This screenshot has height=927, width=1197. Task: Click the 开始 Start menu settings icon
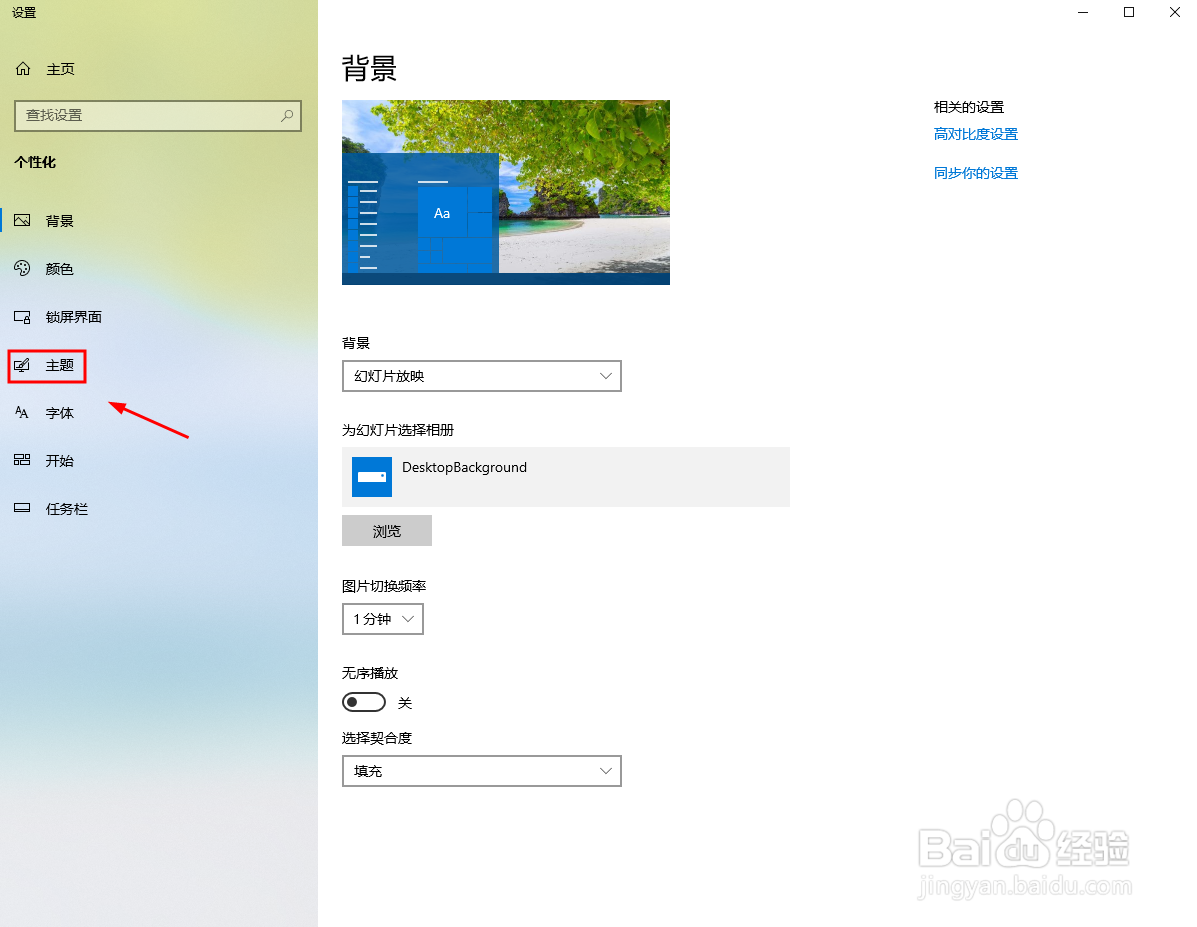point(22,460)
